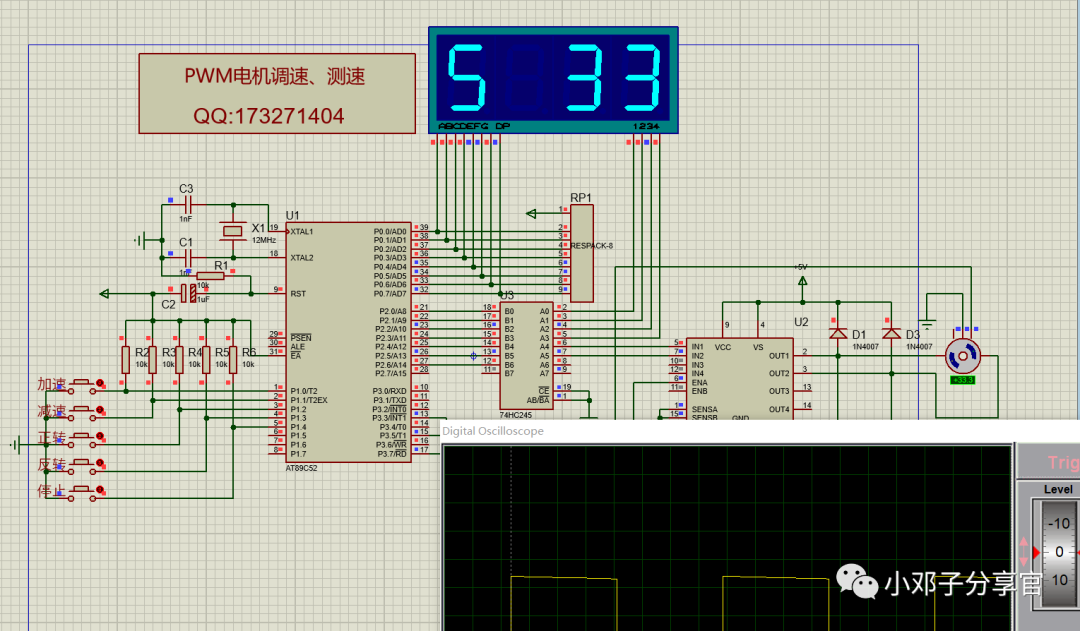Select the RP1 RESPACK-8 resistor pack
This screenshot has height=631, width=1080.
pos(581,252)
